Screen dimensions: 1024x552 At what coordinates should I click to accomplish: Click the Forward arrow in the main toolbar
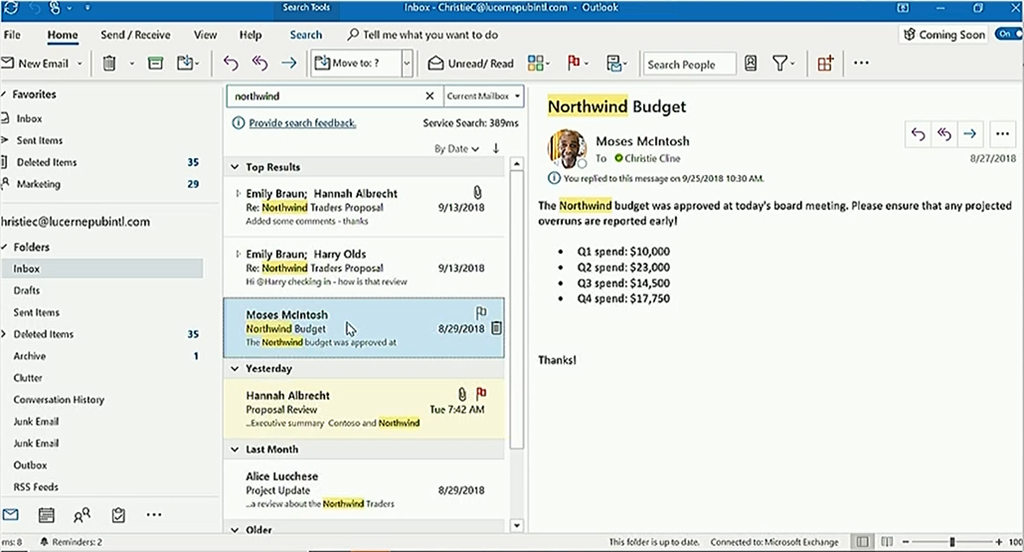pyautogui.click(x=289, y=63)
